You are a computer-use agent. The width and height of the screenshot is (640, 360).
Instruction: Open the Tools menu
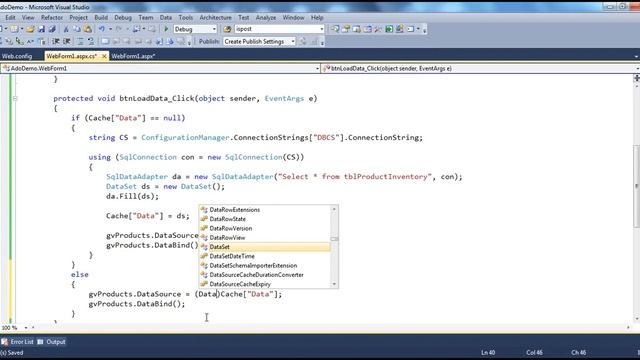185,18
